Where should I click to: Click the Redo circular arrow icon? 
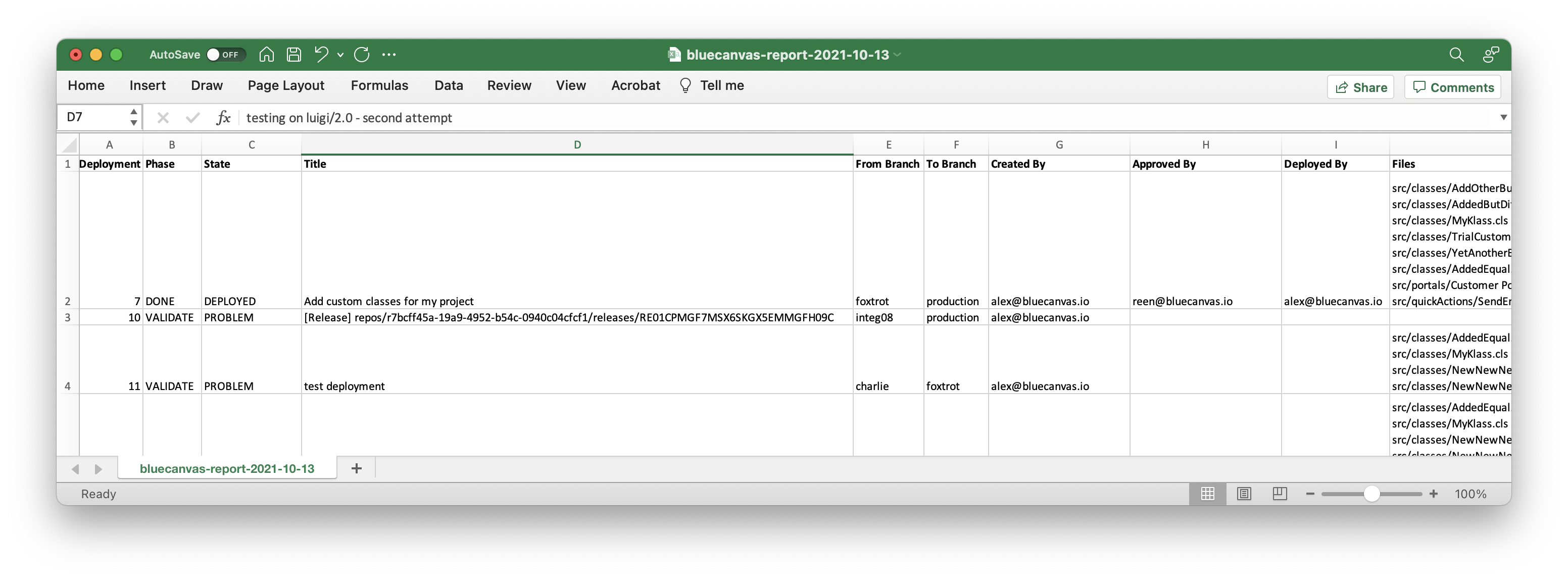pos(362,55)
